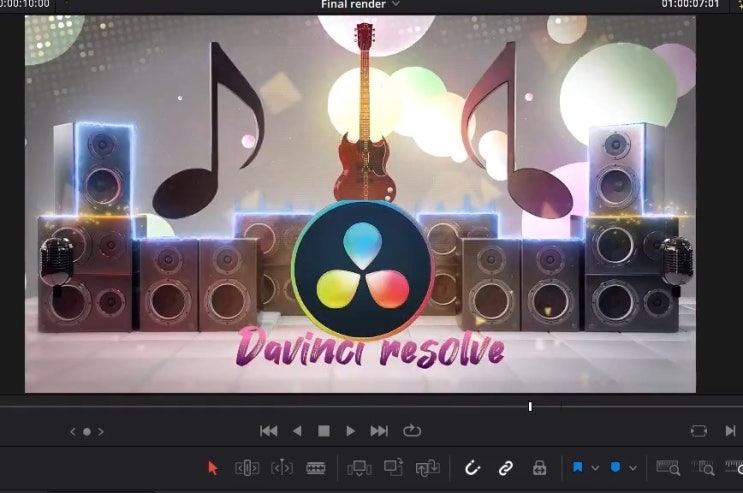Click go to next edit icon

point(730,430)
